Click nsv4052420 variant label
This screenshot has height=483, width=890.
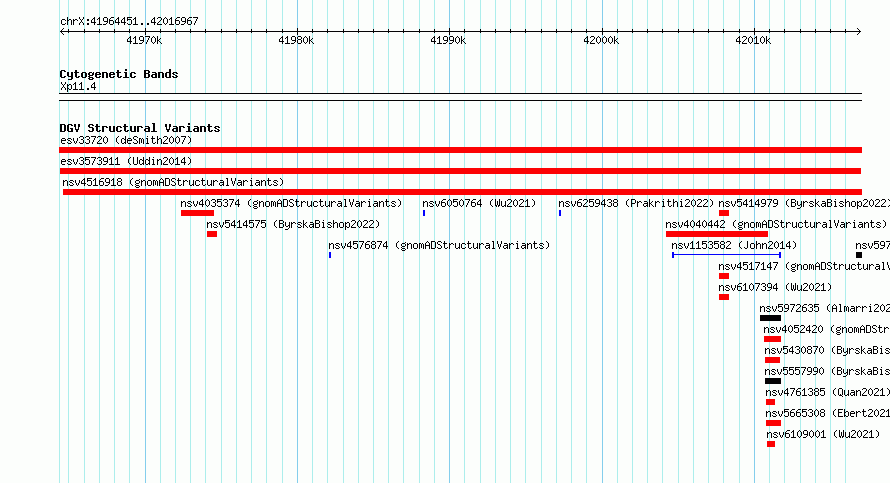tap(826, 329)
